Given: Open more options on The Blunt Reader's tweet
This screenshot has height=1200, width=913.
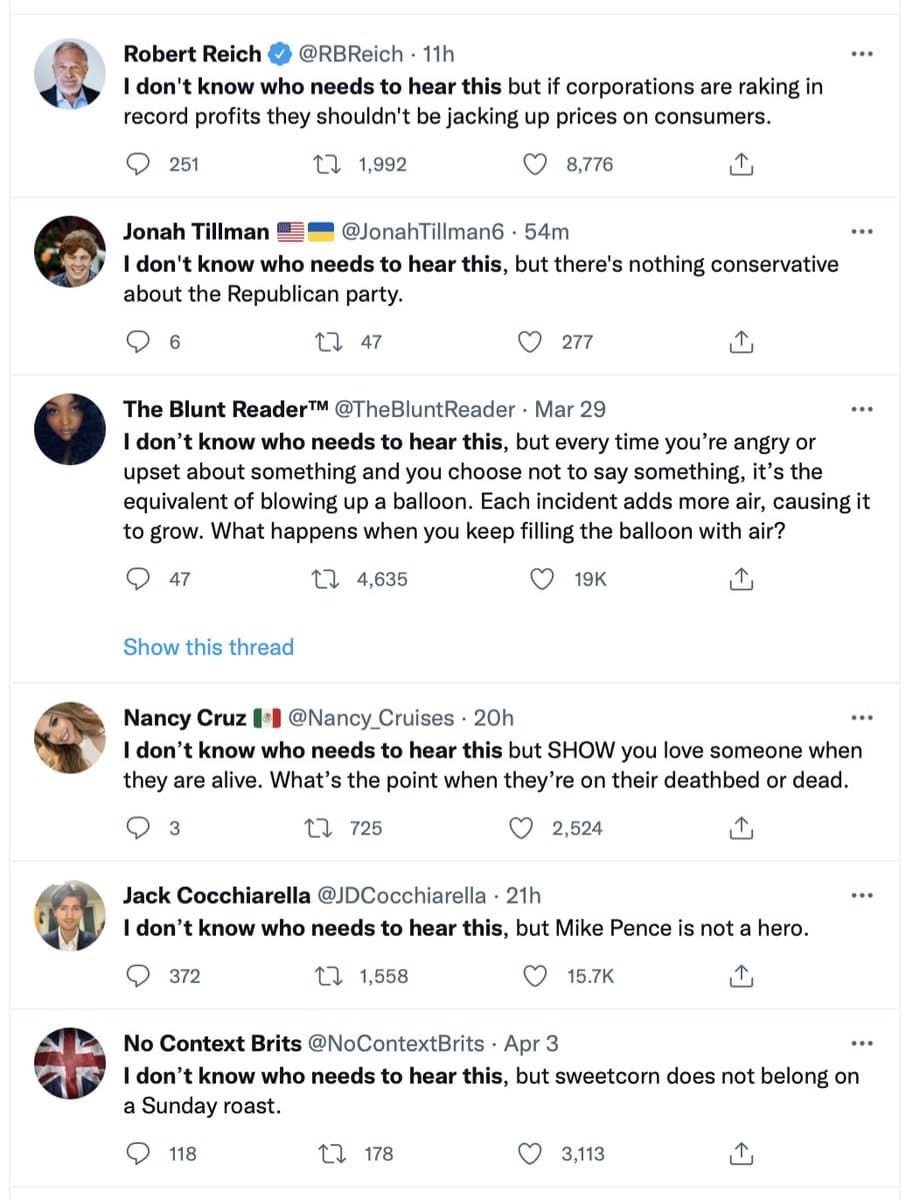Looking at the screenshot, I should [861, 409].
